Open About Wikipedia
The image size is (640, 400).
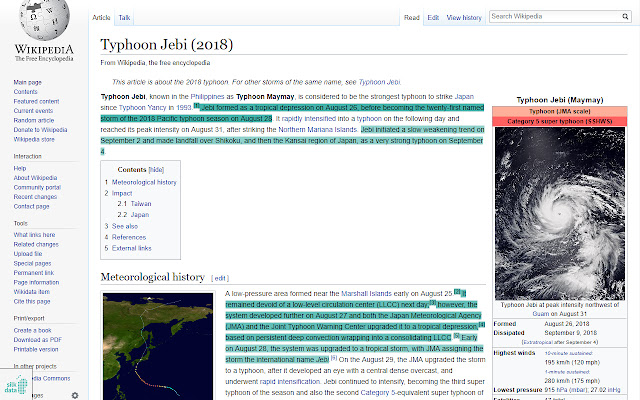[35, 178]
